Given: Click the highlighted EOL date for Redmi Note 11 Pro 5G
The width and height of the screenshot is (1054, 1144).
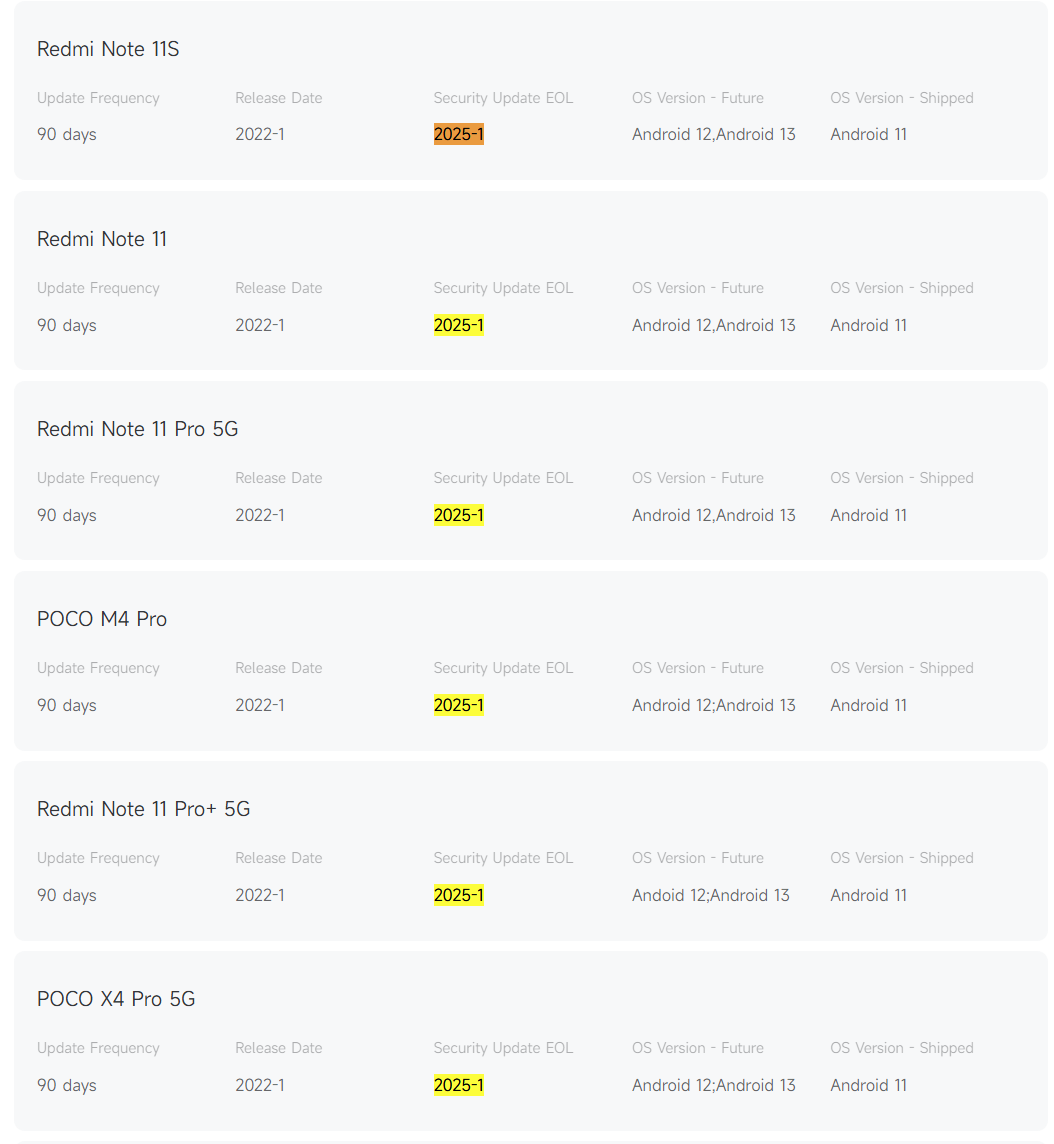Looking at the screenshot, I should click(458, 515).
